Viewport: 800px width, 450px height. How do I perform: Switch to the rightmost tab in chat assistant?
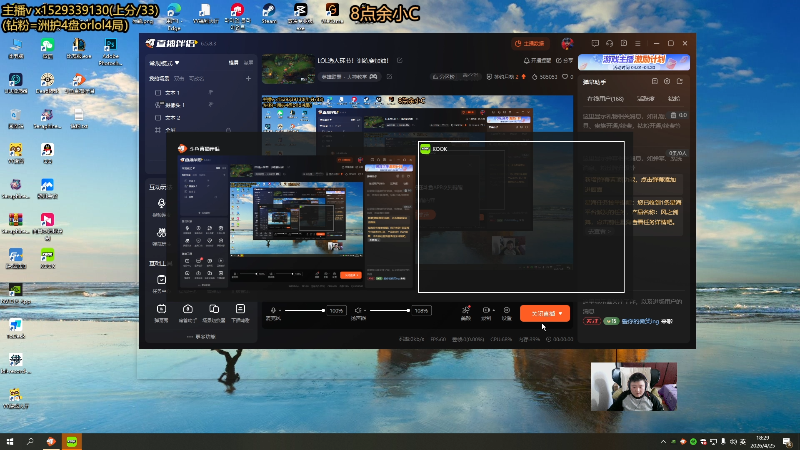click(x=673, y=98)
